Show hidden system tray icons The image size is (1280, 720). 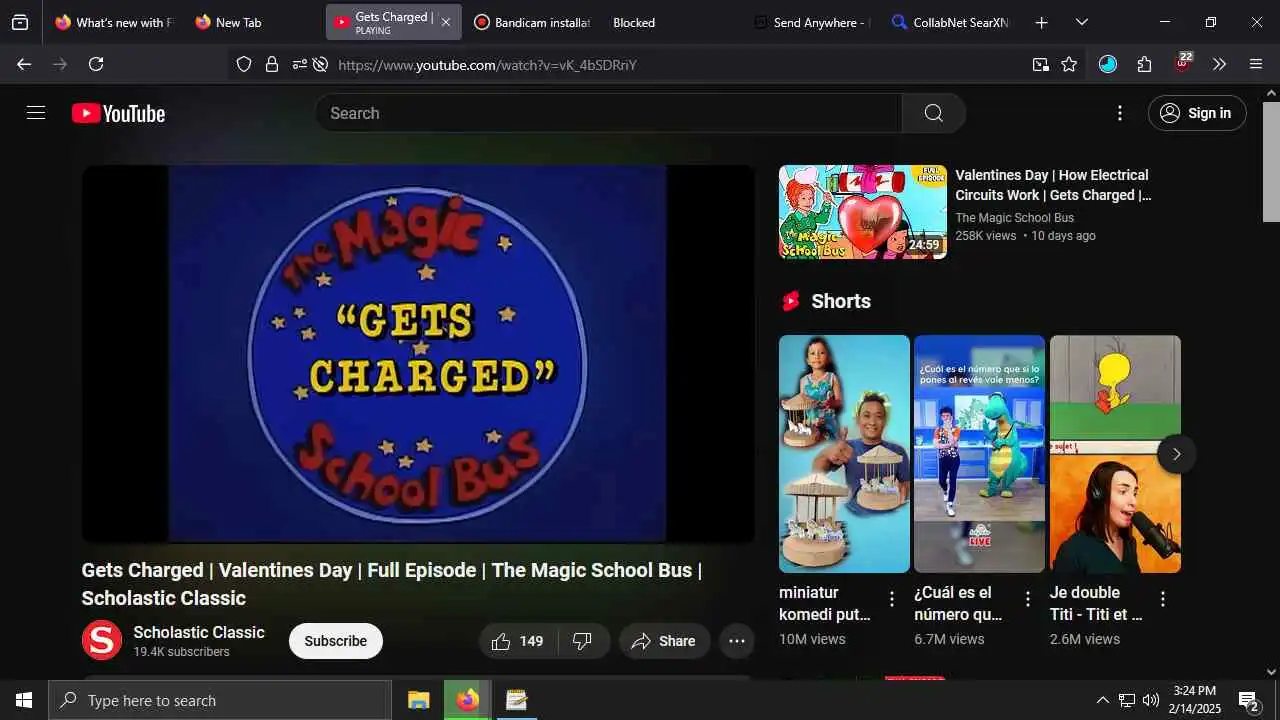(1102, 700)
